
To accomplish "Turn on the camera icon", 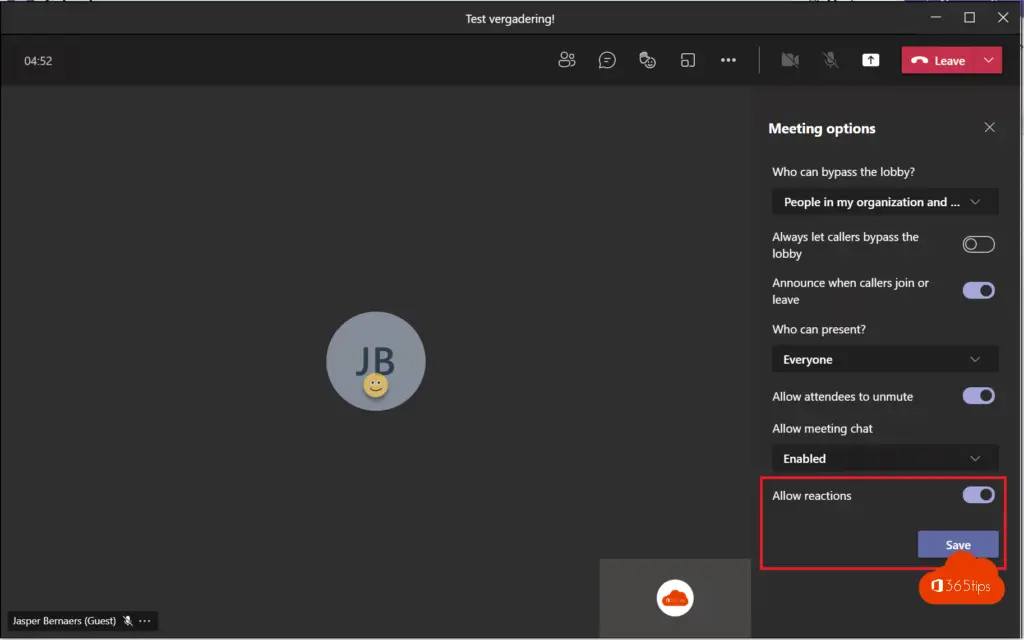I will 790,60.
